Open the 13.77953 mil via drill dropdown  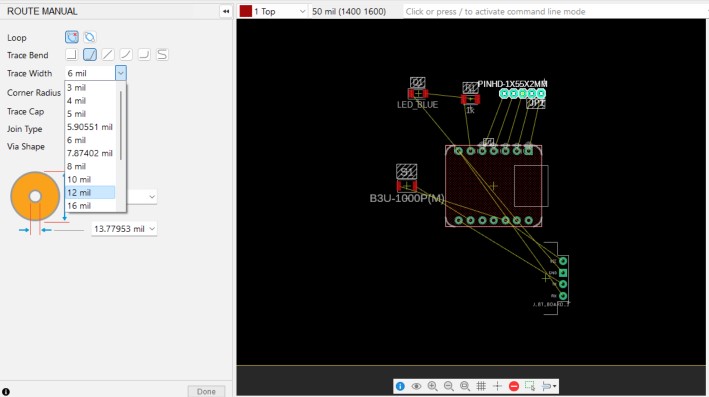(x=124, y=229)
